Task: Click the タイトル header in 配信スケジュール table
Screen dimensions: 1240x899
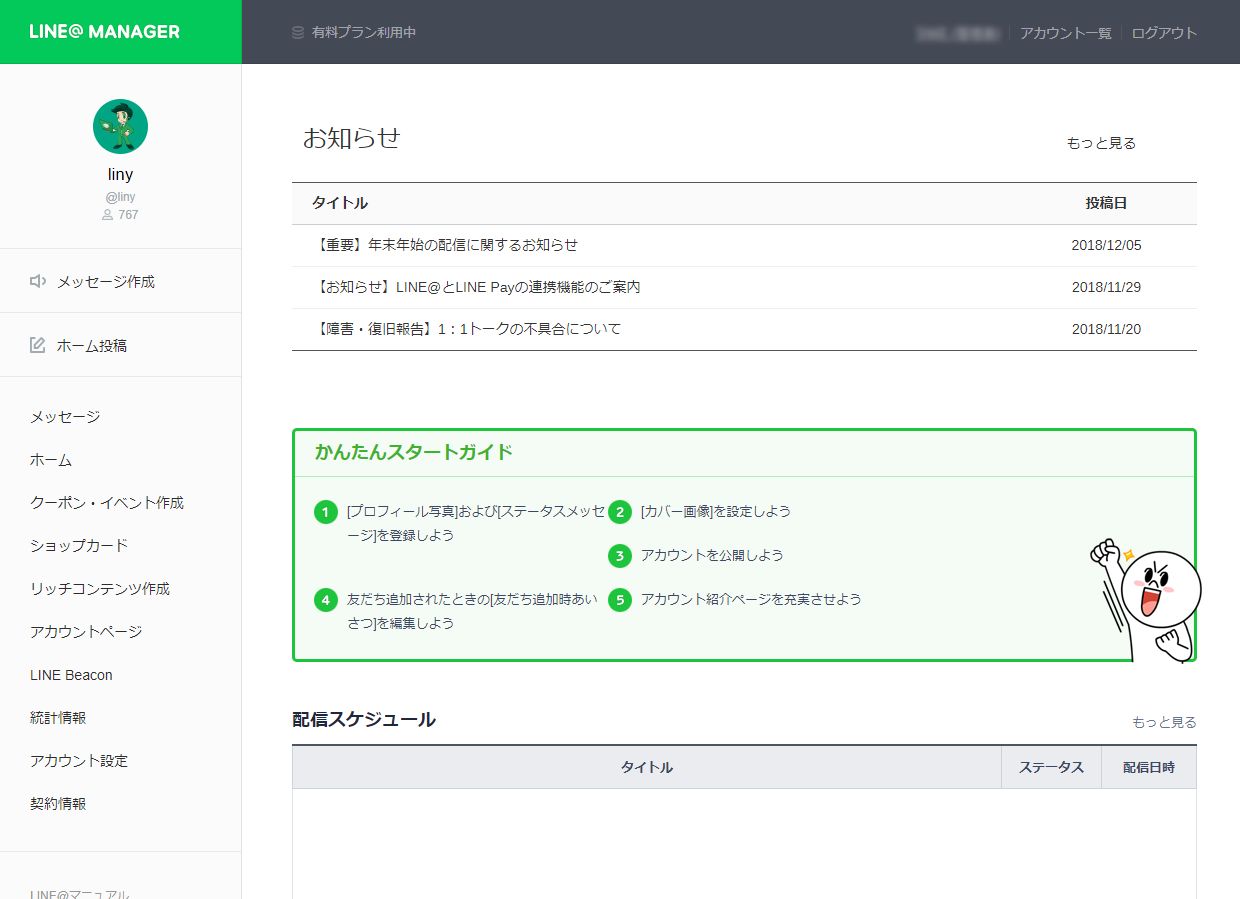Action: (647, 768)
